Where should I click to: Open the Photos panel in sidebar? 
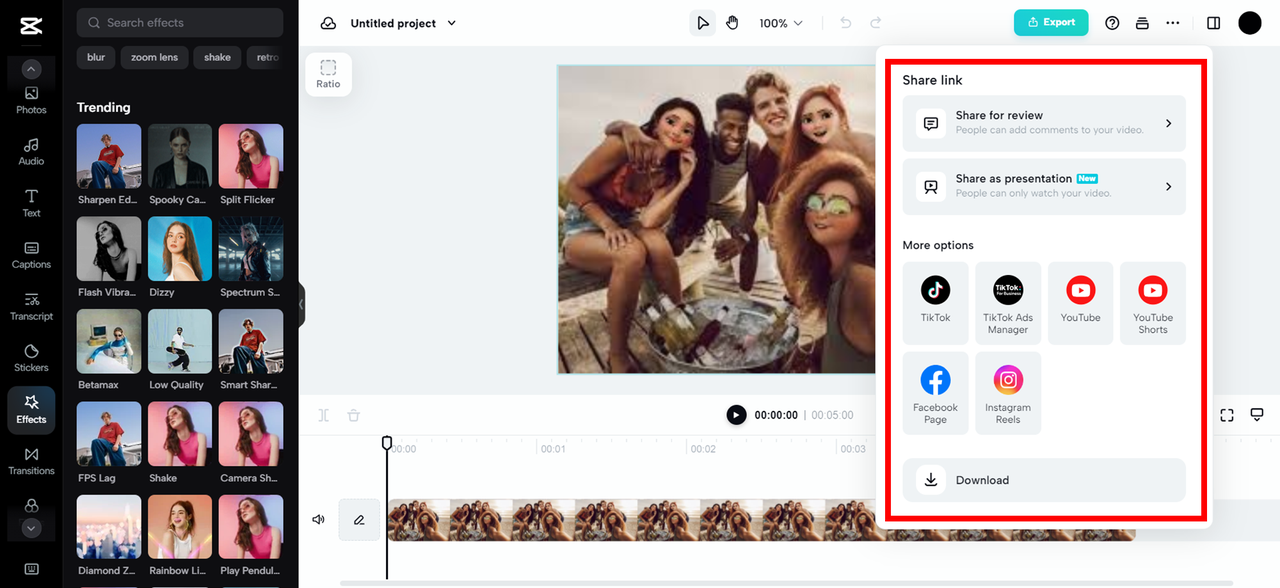point(31,100)
